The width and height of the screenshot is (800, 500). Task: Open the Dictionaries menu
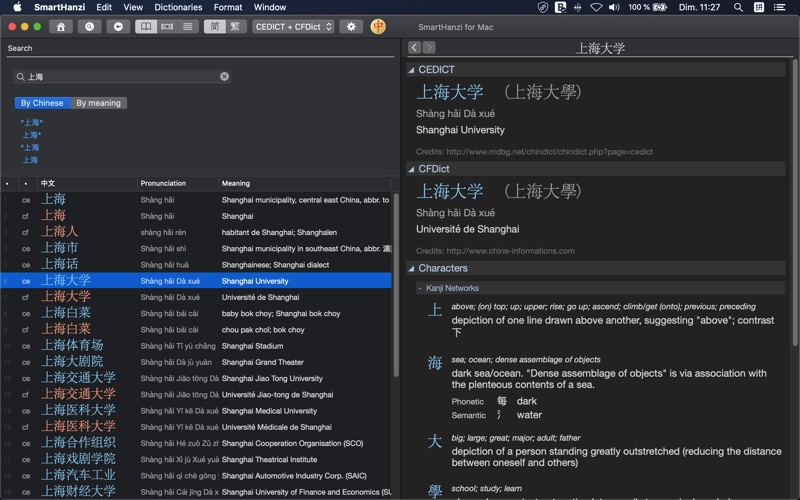[178, 7]
